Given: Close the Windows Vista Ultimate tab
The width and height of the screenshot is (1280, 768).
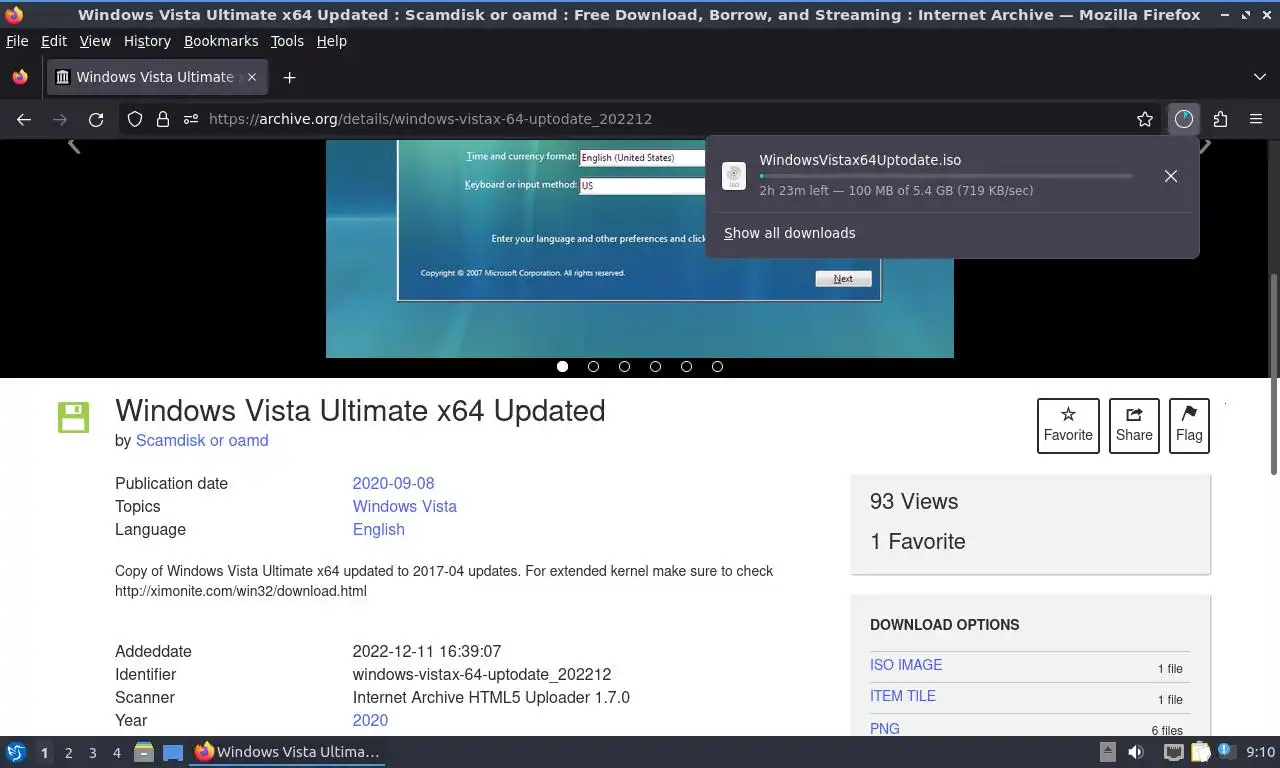Looking at the screenshot, I should (252, 77).
